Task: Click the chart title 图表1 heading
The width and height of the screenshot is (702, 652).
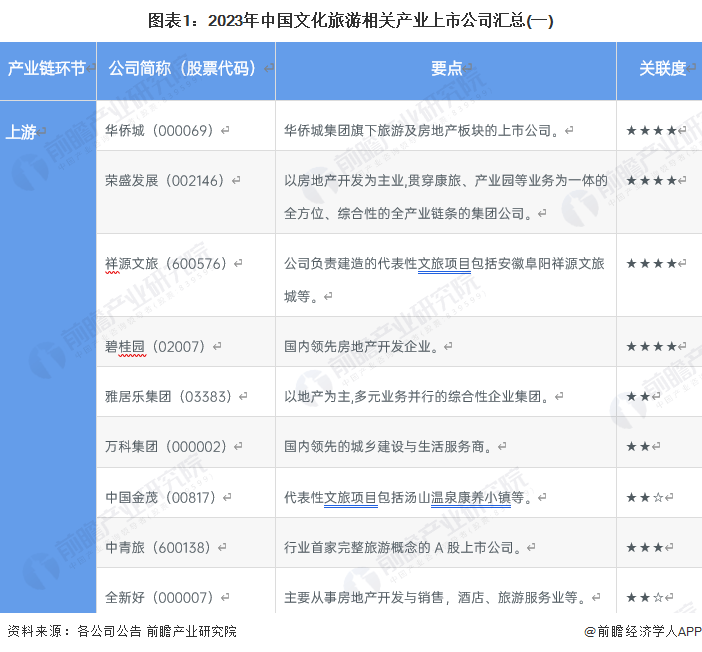Action: 351,19
